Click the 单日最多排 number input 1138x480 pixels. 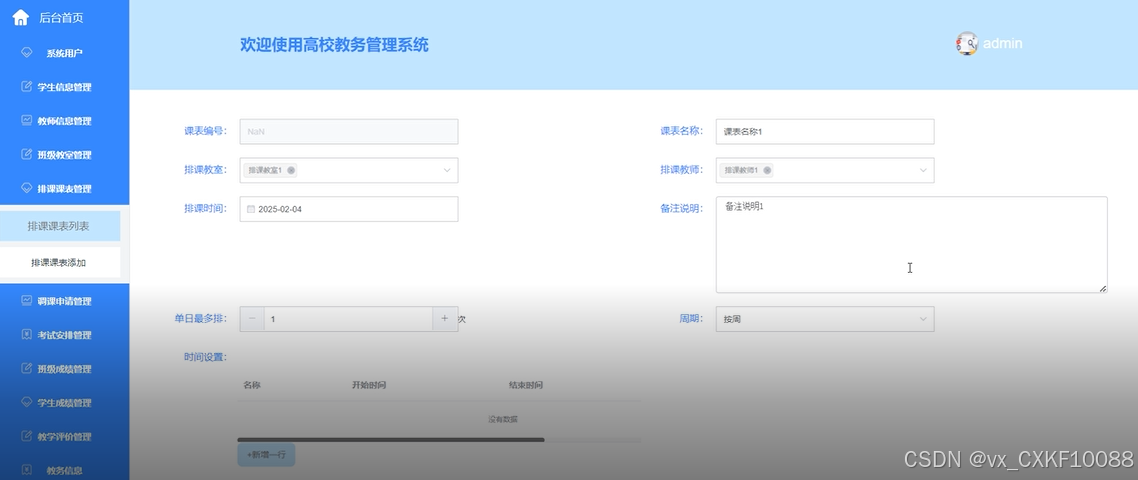pyautogui.click(x=348, y=319)
